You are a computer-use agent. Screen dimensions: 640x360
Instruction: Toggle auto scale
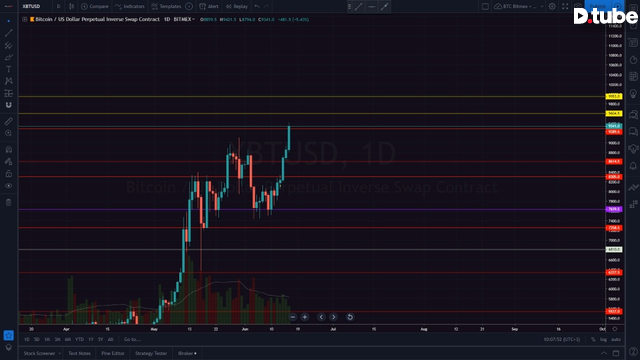[616, 339]
